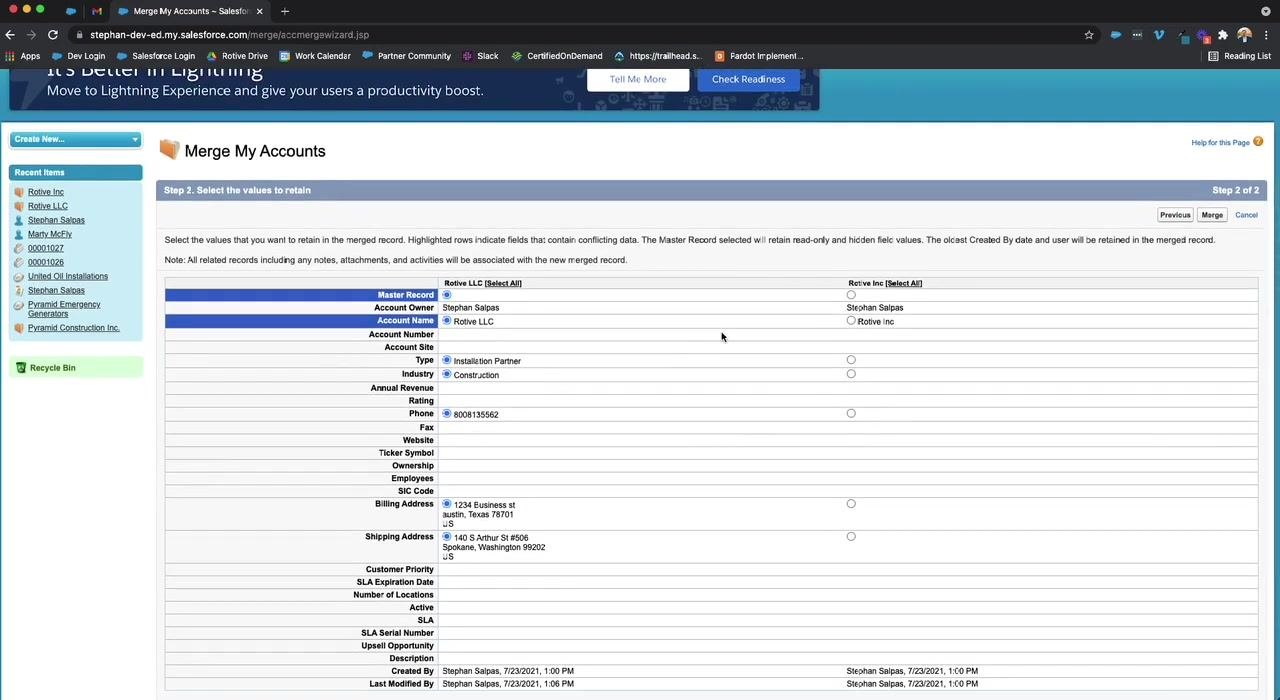This screenshot has height=700, width=1280.
Task: Choose Rotive LLC for the Account Name
Action: point(447,321)
